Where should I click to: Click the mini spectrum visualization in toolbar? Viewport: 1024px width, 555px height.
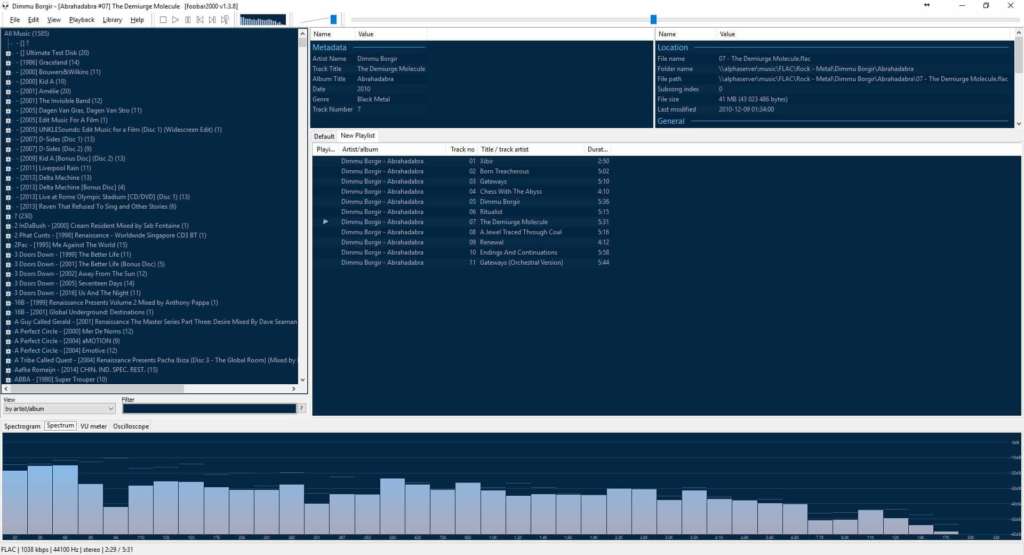pos(263,20)
